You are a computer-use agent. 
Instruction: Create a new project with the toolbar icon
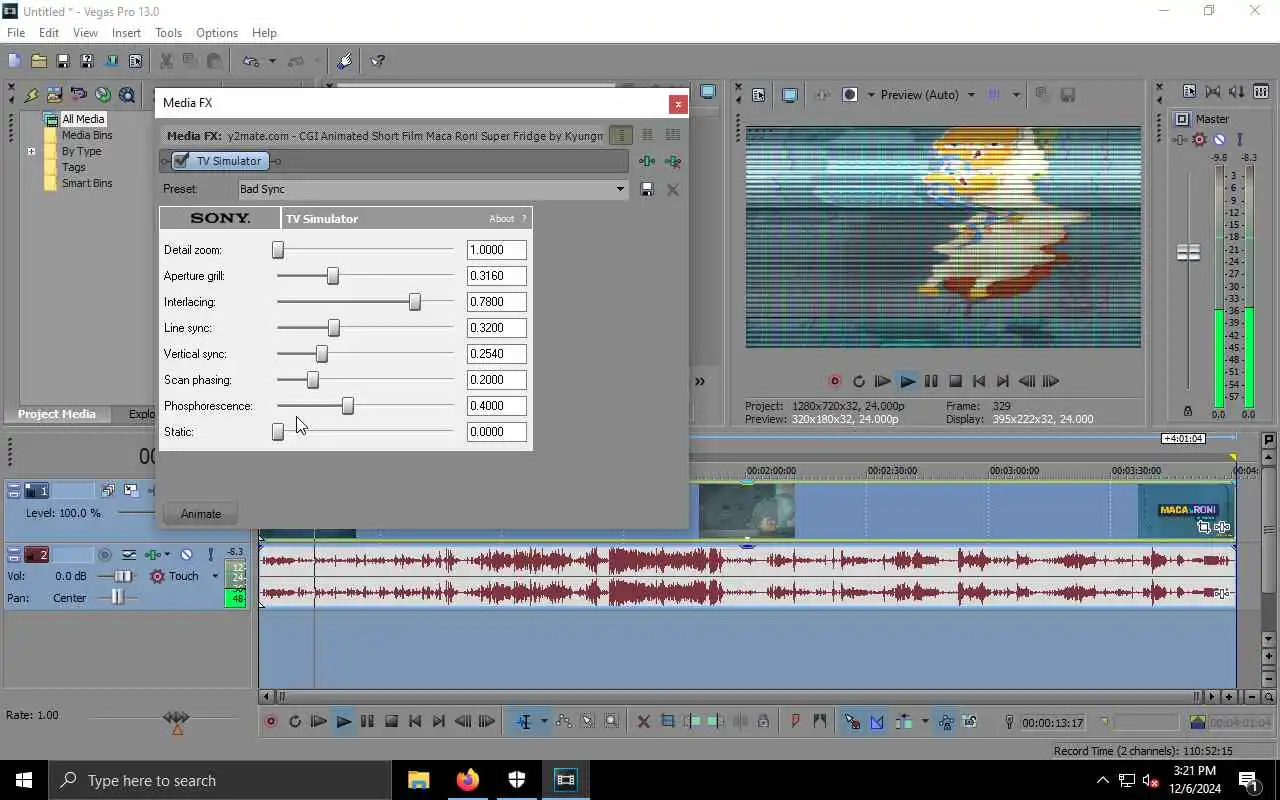click(x=14, y=61)
